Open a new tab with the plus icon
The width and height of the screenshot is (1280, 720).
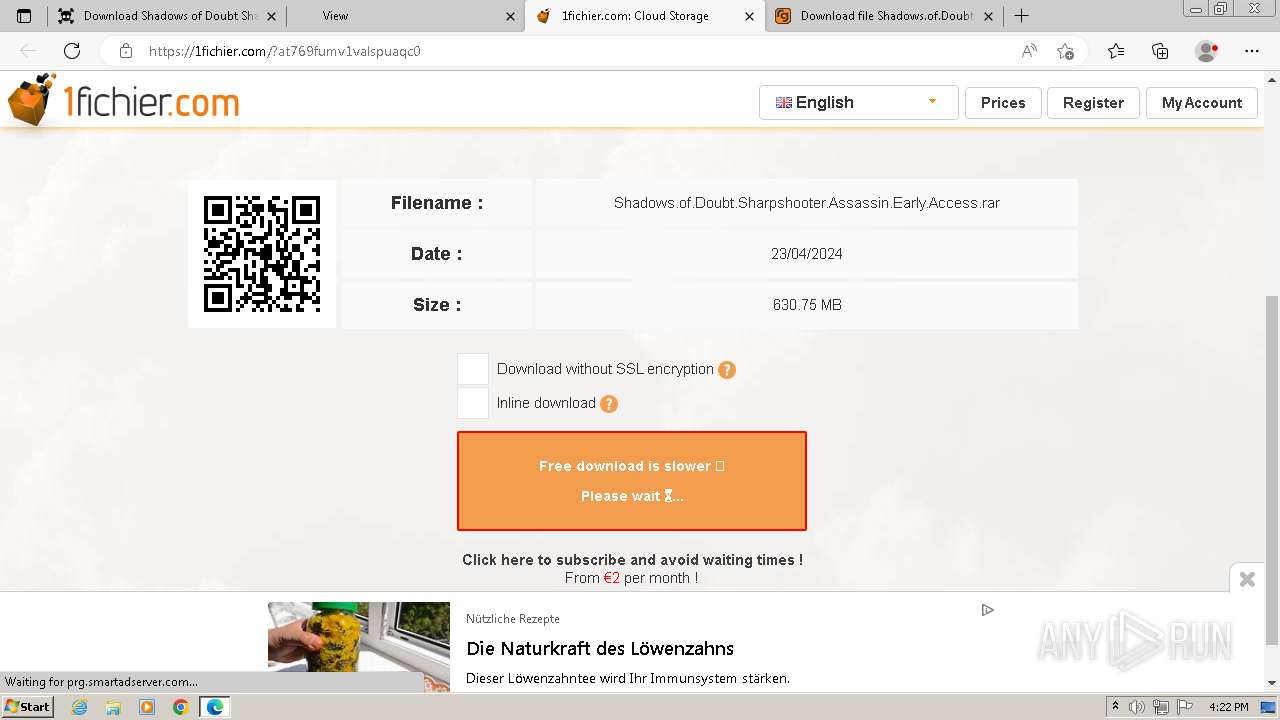pos(1021,16)
